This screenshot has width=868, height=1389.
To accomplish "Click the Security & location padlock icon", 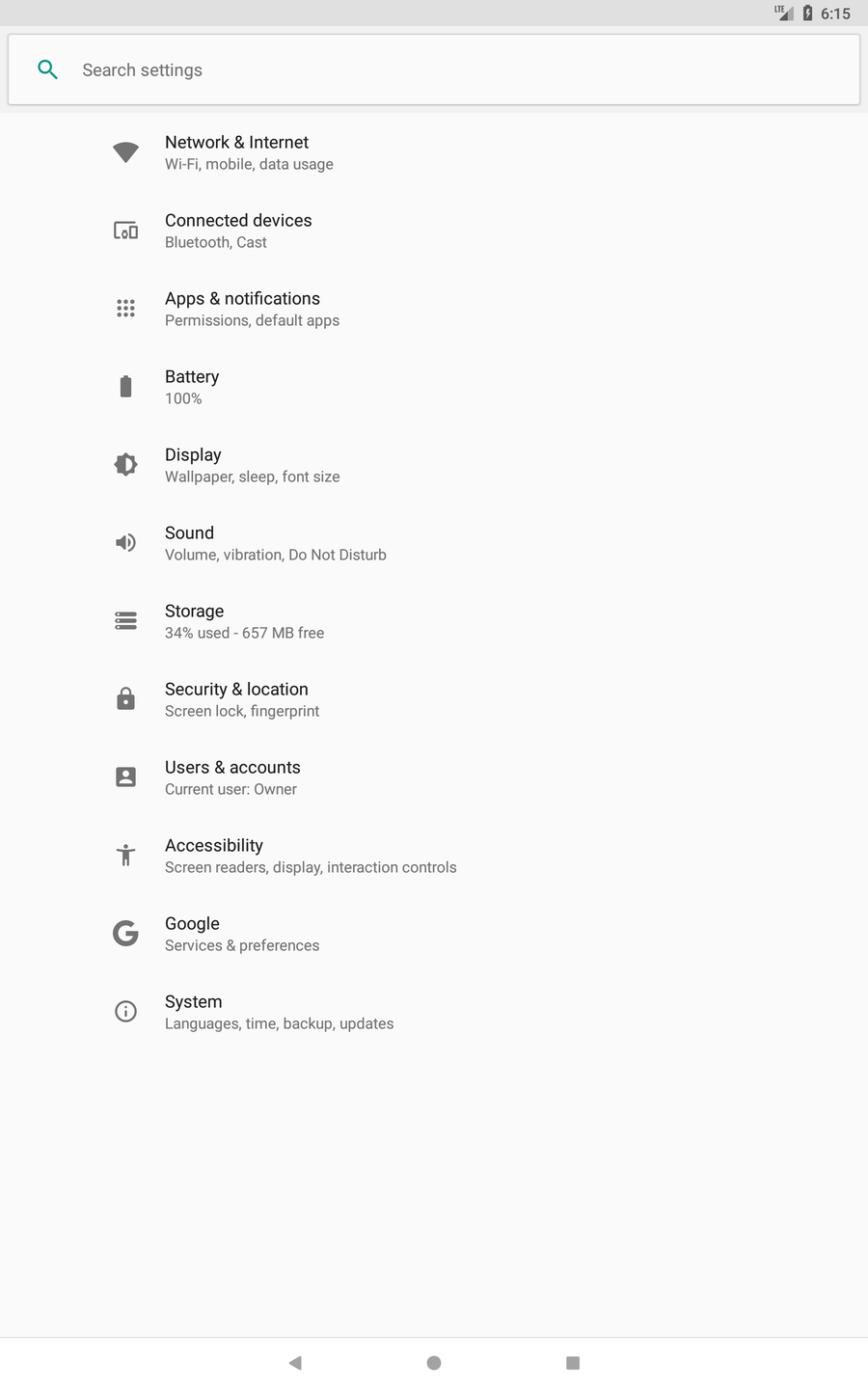I will (x=125, y=698).
